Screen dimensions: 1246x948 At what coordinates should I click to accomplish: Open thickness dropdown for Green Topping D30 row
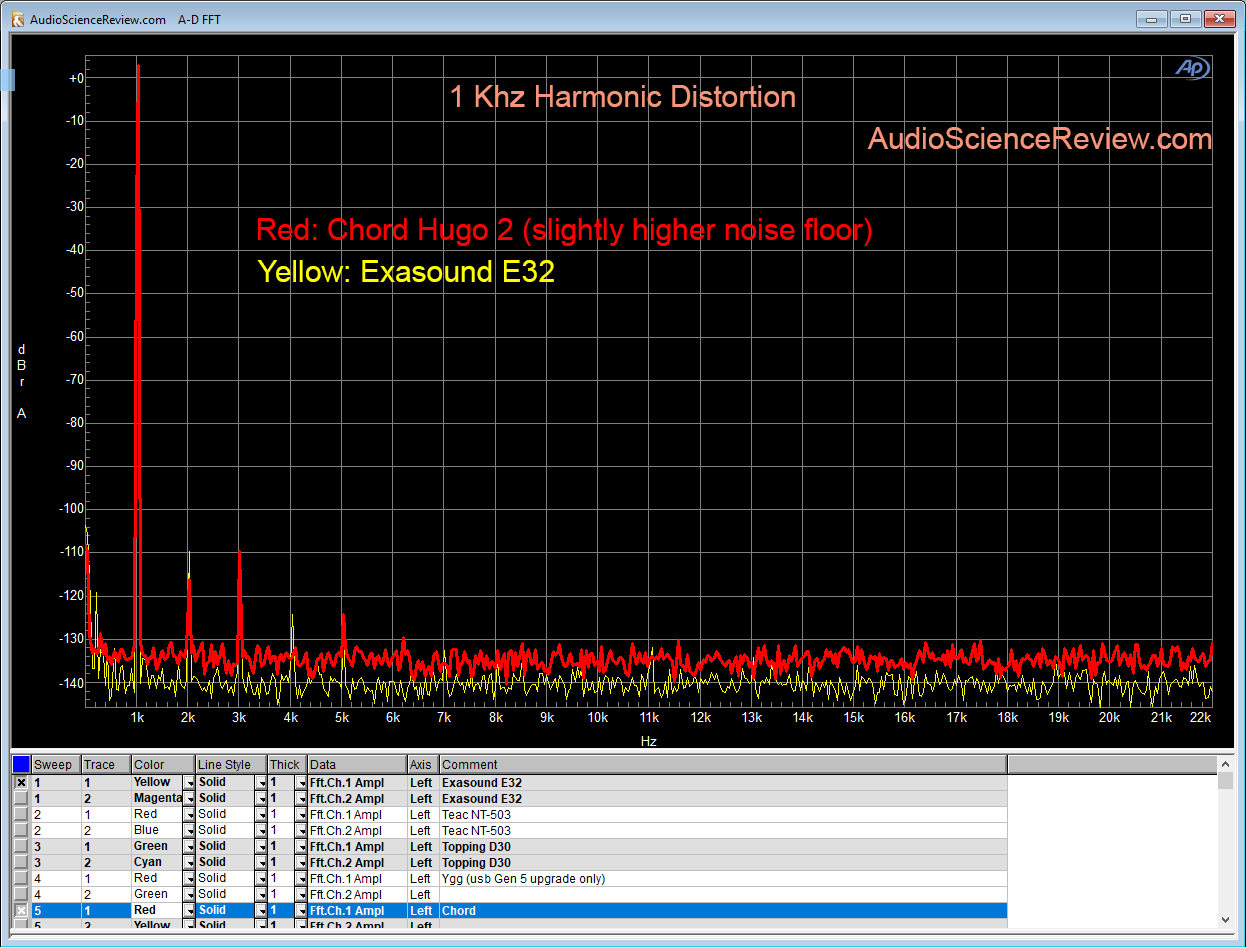click(301, 846)
